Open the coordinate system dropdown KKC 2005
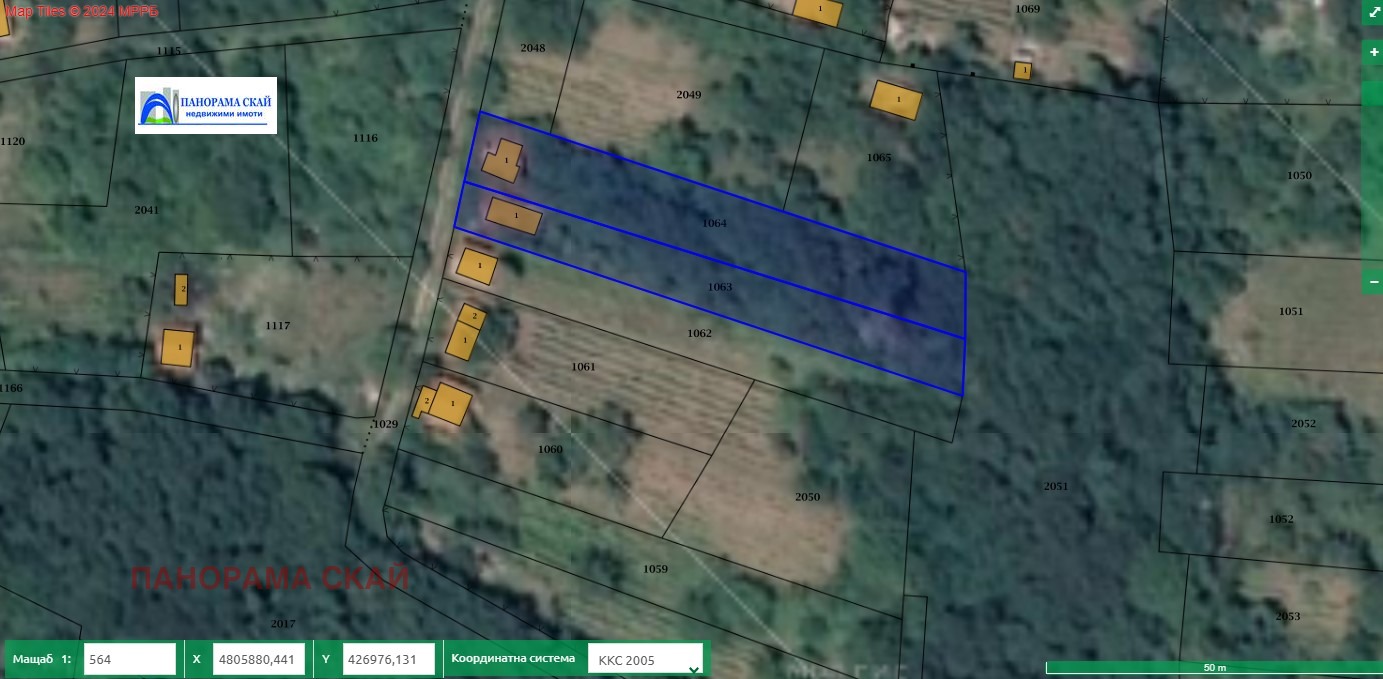This screenshot has height=679, width=1383. 645,660
